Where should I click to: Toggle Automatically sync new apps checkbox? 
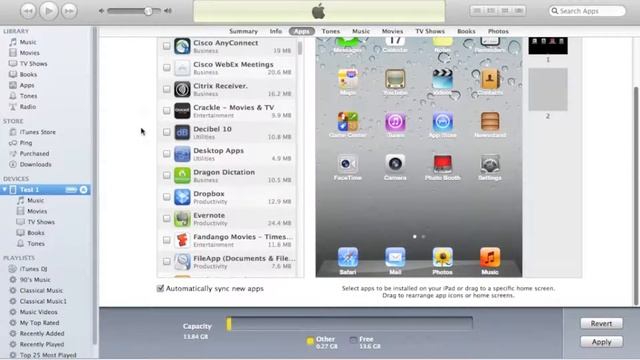[x=160, y=289]
